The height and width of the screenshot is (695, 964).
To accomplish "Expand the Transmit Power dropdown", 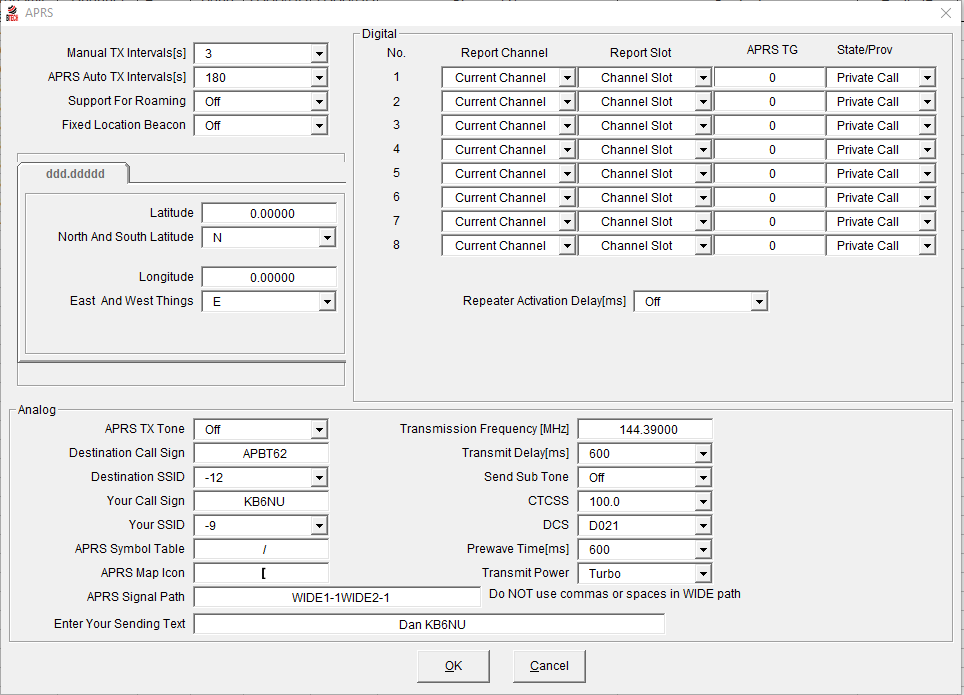I will (703, 574).
